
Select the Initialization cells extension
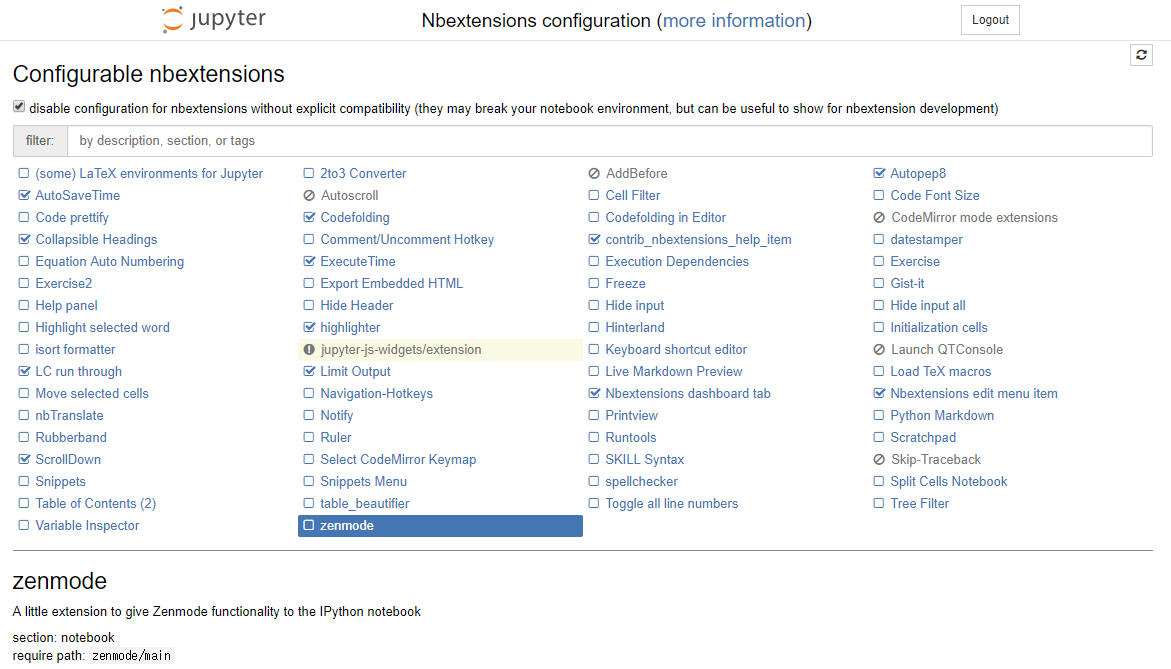click(x=939, y=327)
